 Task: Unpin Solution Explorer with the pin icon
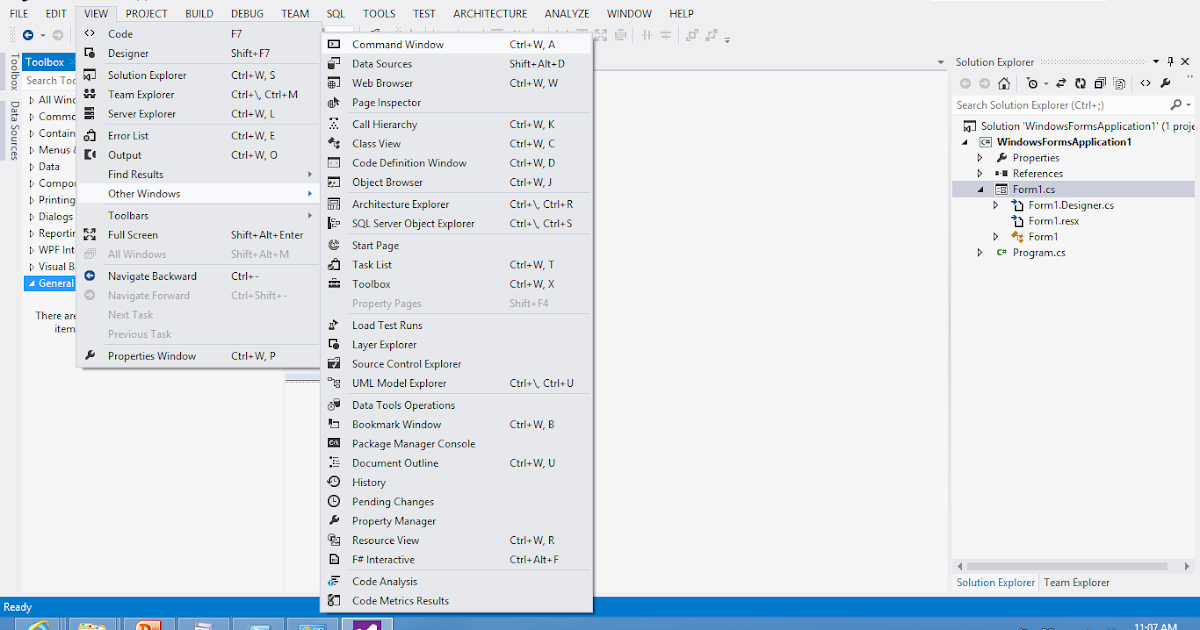[1170, 61]
